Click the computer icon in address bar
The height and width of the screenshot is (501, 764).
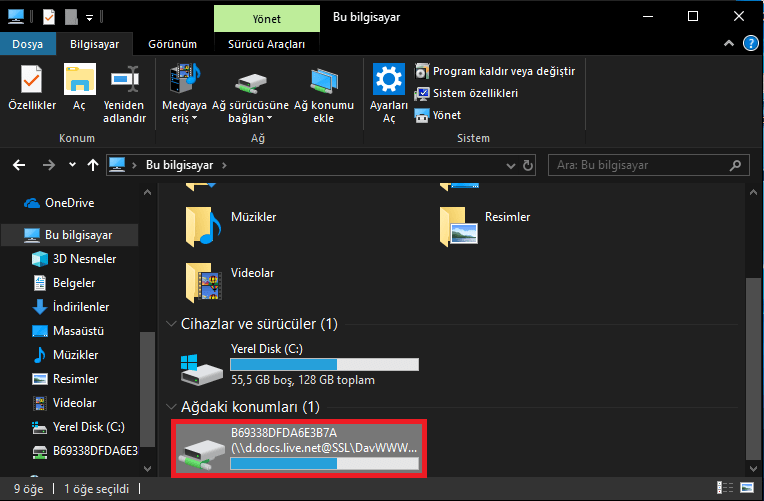(x=117, y=165)
